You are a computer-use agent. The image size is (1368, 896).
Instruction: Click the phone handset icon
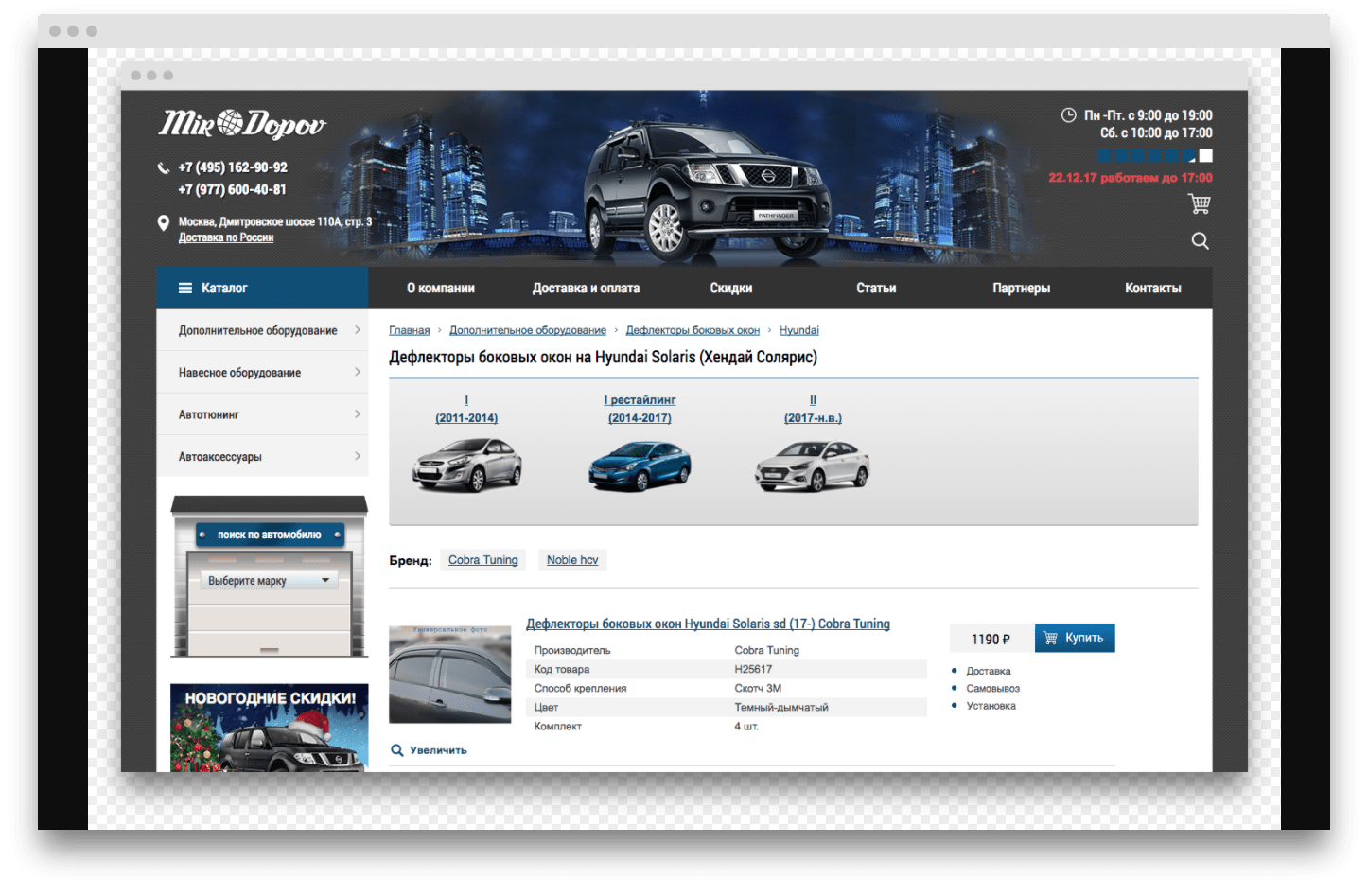tap(163, 168)
